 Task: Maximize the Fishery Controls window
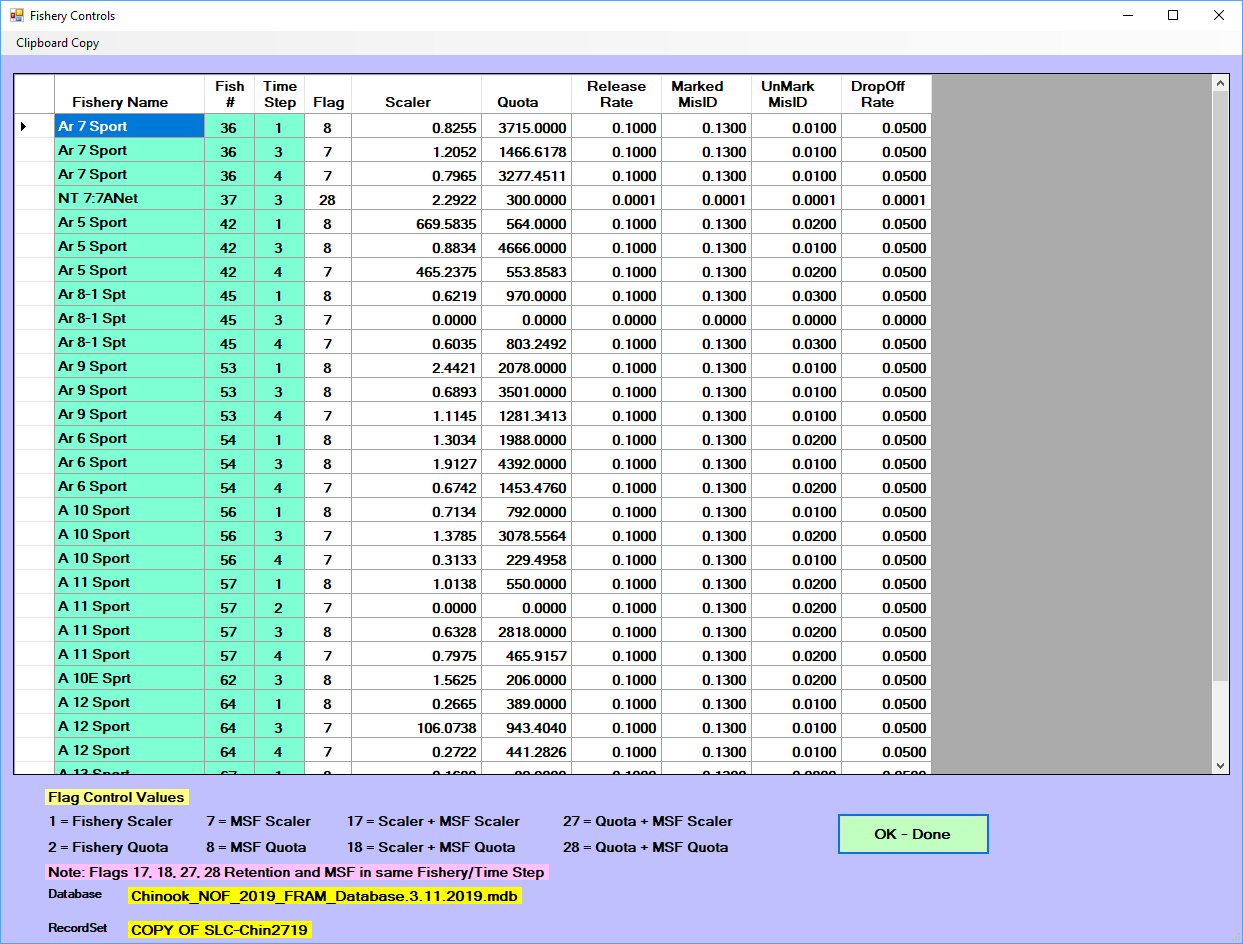pyautogui.click(x=1173, y=15)
